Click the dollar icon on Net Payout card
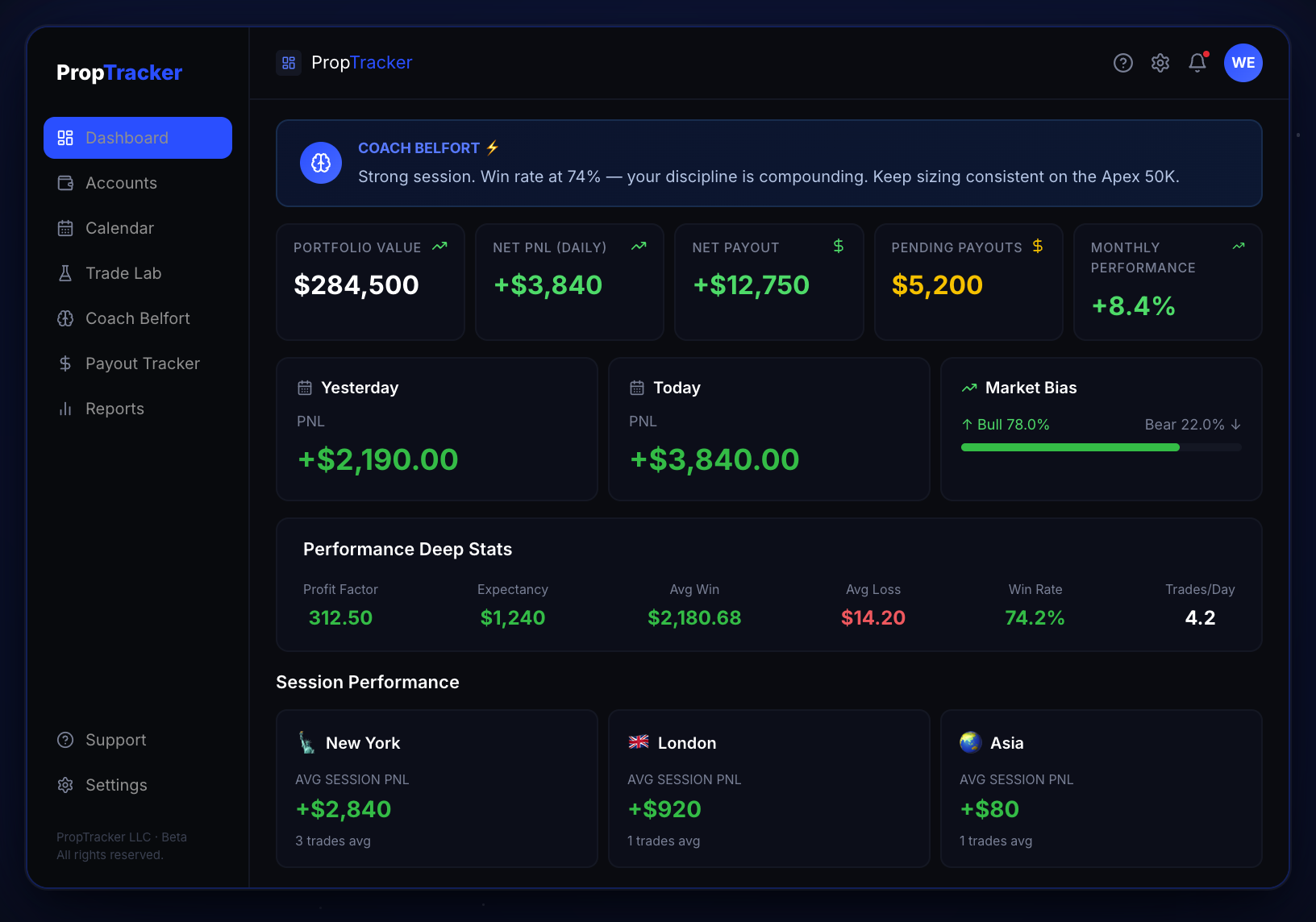Screen dimensions: 1316x922 (x=839, y=246)
